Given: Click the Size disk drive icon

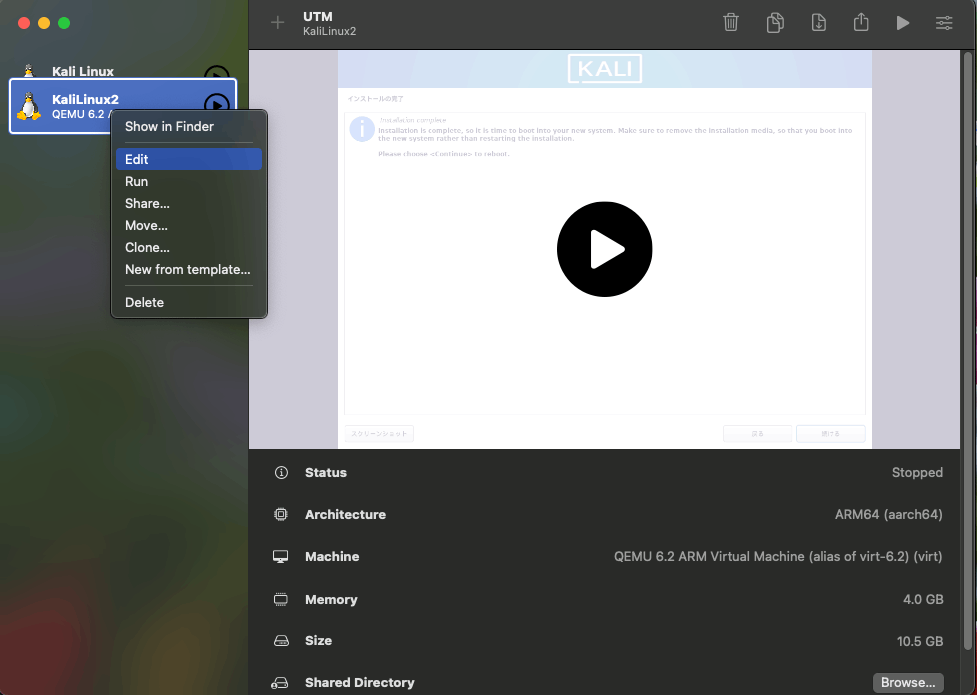Looking at the screenshot, I should point(281,641).
